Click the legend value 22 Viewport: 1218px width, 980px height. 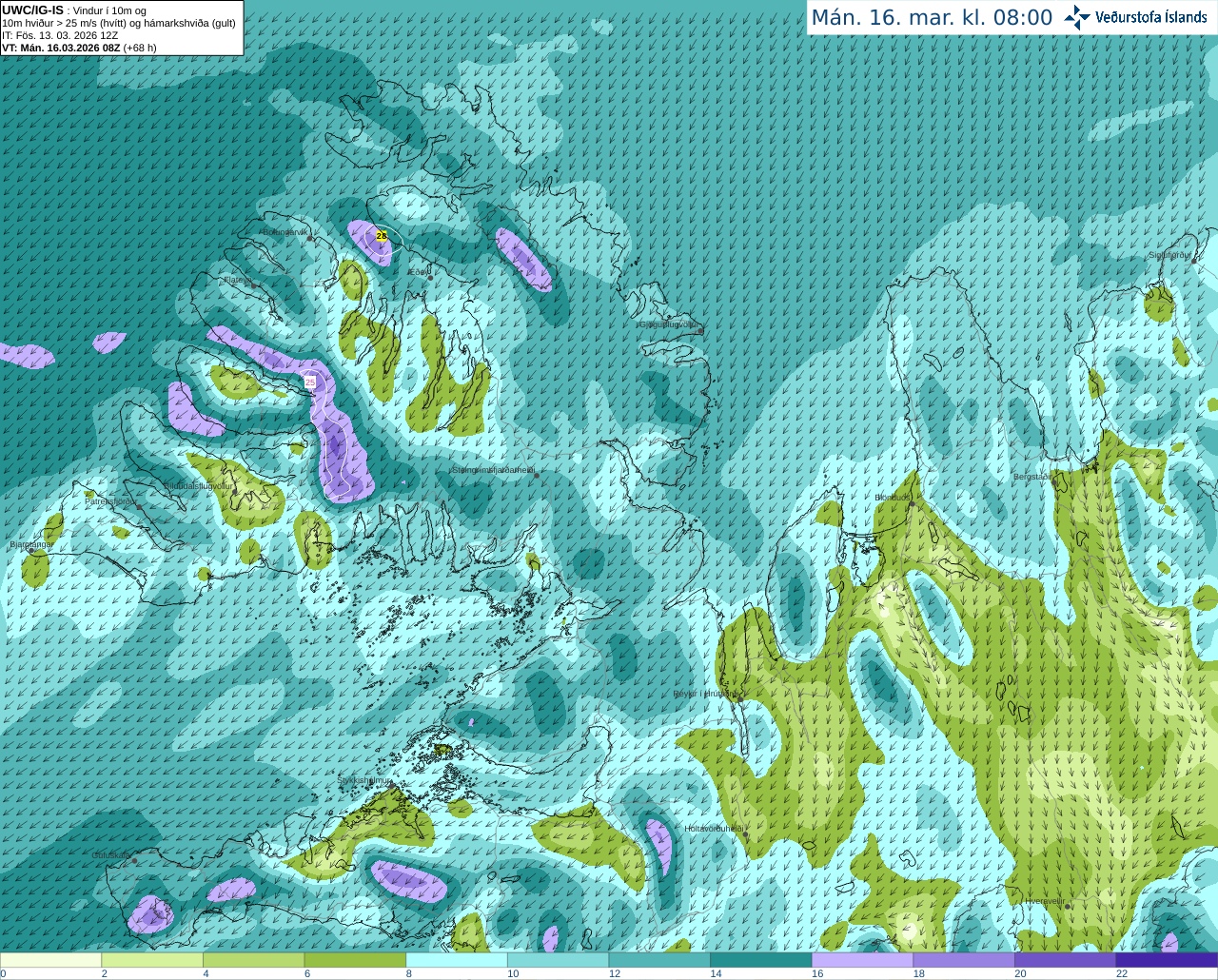[1122, 973]
